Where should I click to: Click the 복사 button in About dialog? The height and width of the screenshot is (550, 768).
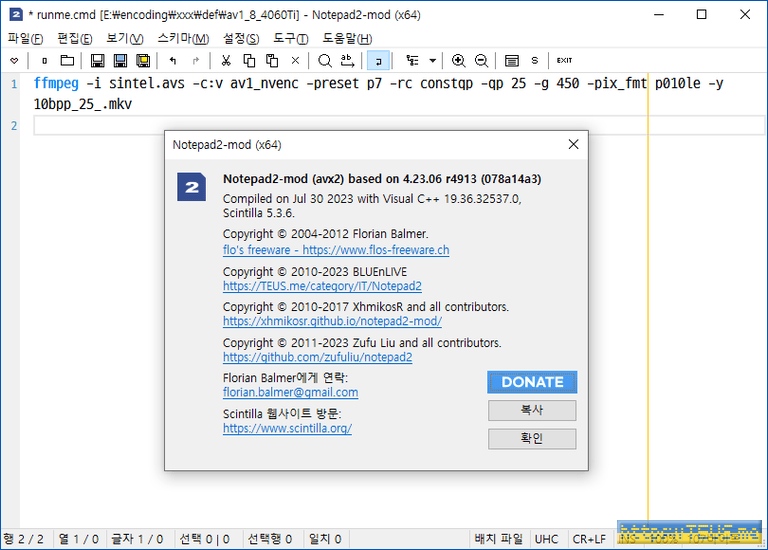532,410
